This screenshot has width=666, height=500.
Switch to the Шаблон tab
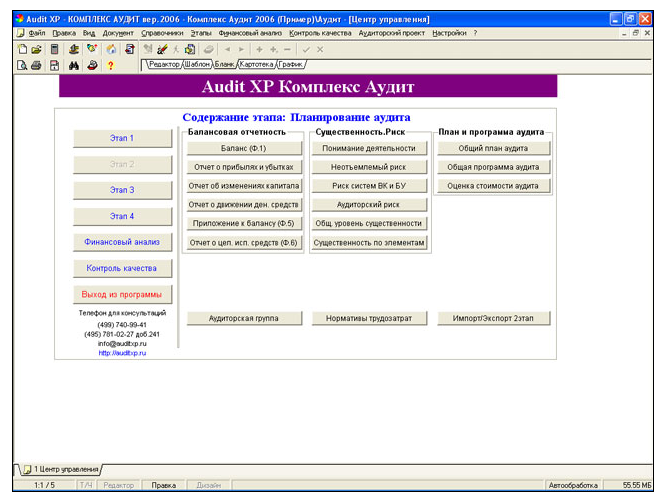tap(197, 64)
